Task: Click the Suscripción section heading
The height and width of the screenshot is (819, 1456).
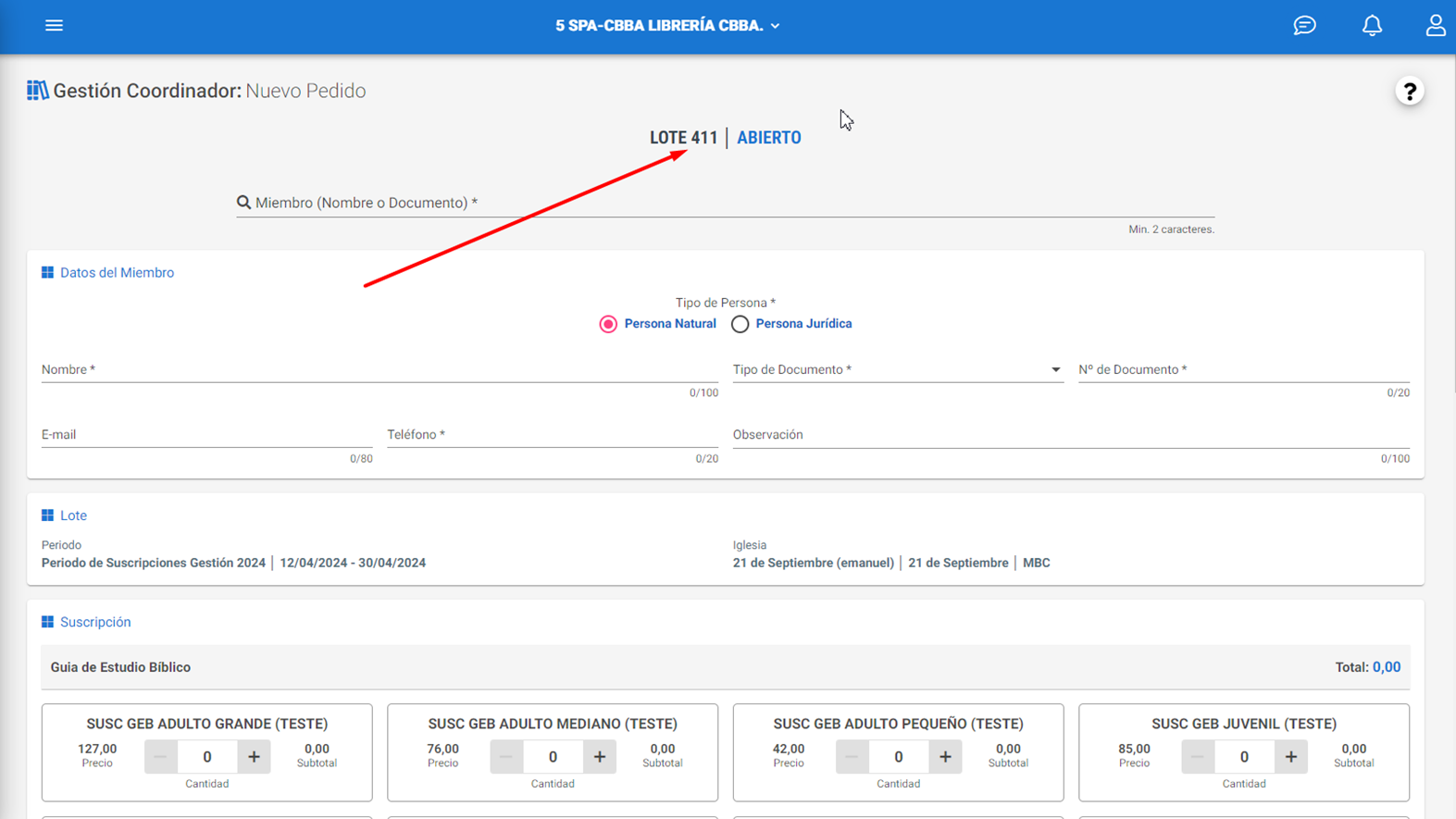Action: pos(95,622)
